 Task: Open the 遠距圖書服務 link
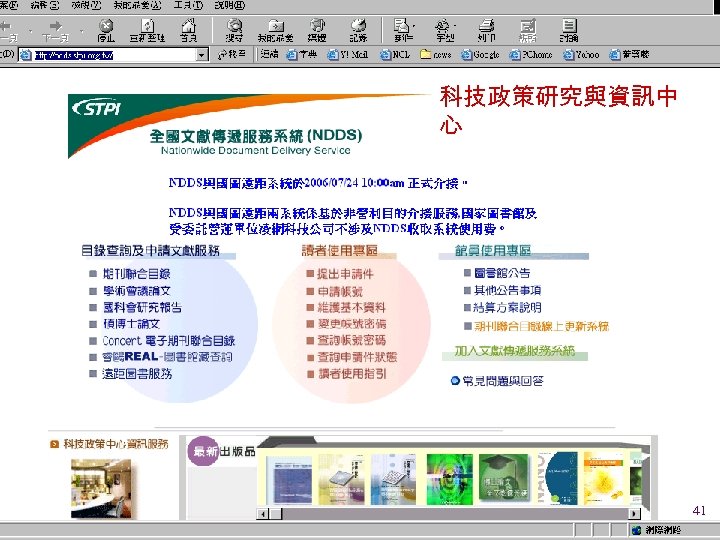(x=137, y=374)
